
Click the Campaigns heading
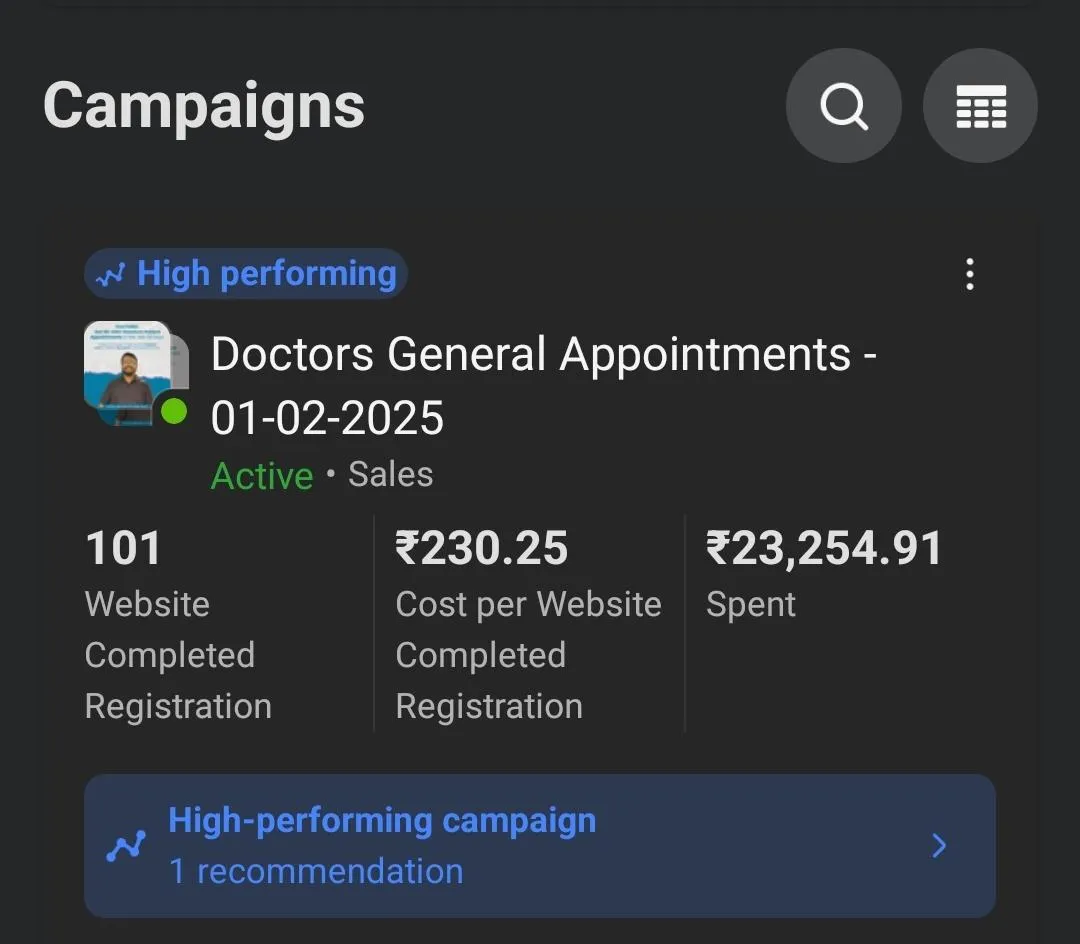[204, 106]
